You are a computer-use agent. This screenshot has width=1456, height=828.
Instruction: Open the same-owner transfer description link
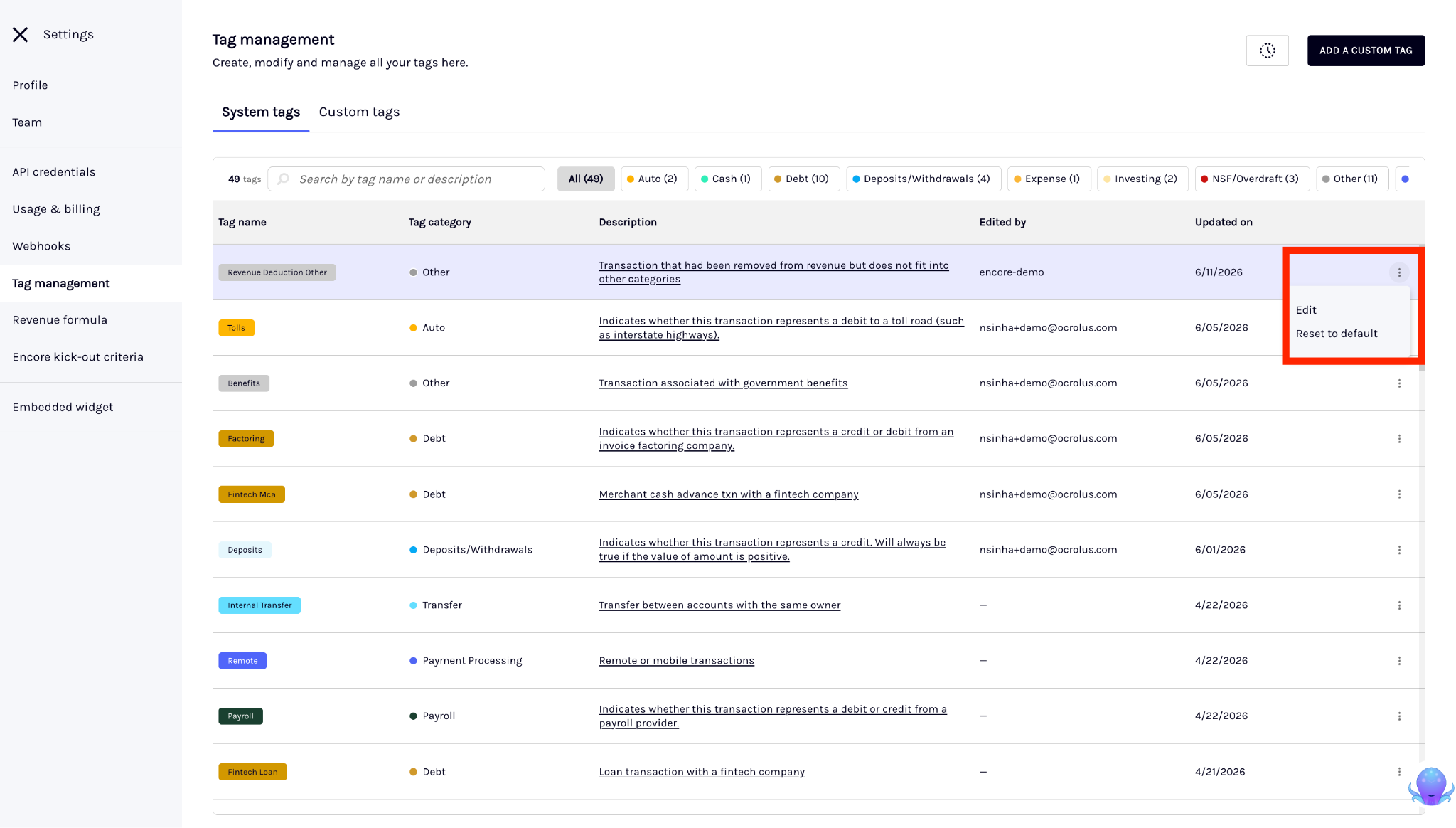tap(719, 605)
